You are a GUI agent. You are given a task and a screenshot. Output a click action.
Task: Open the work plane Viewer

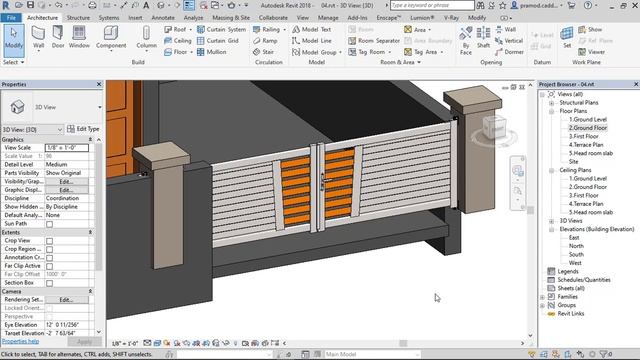tap(591, 52)
